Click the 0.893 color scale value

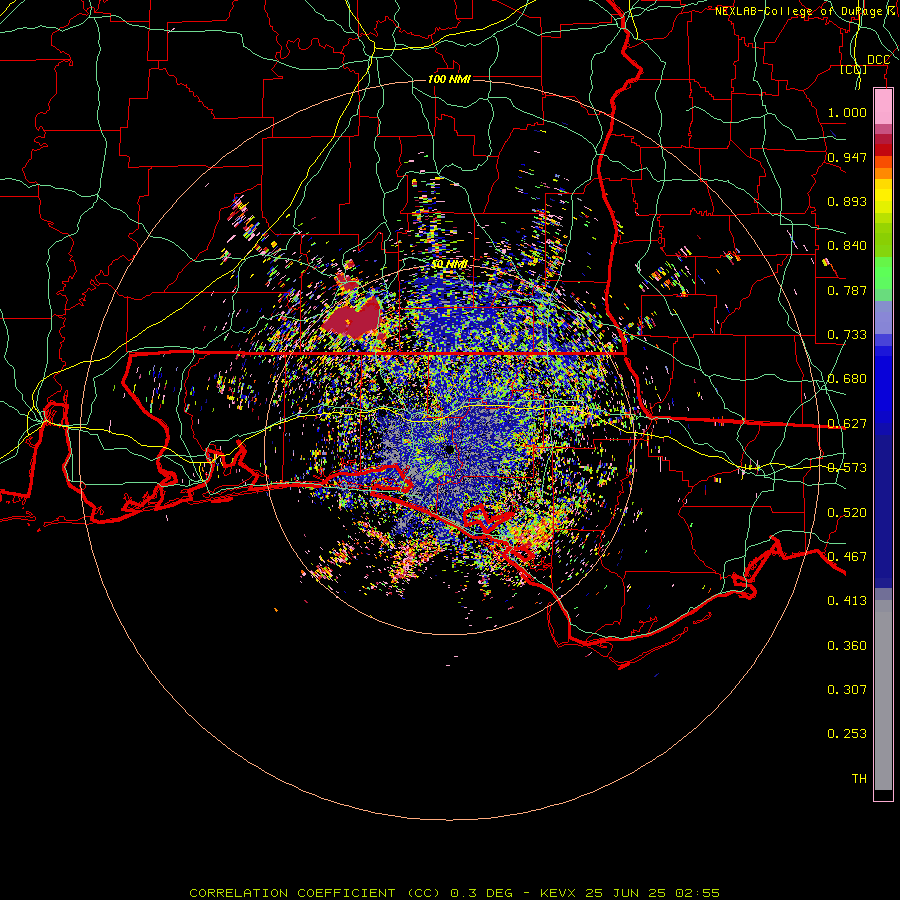847,201
